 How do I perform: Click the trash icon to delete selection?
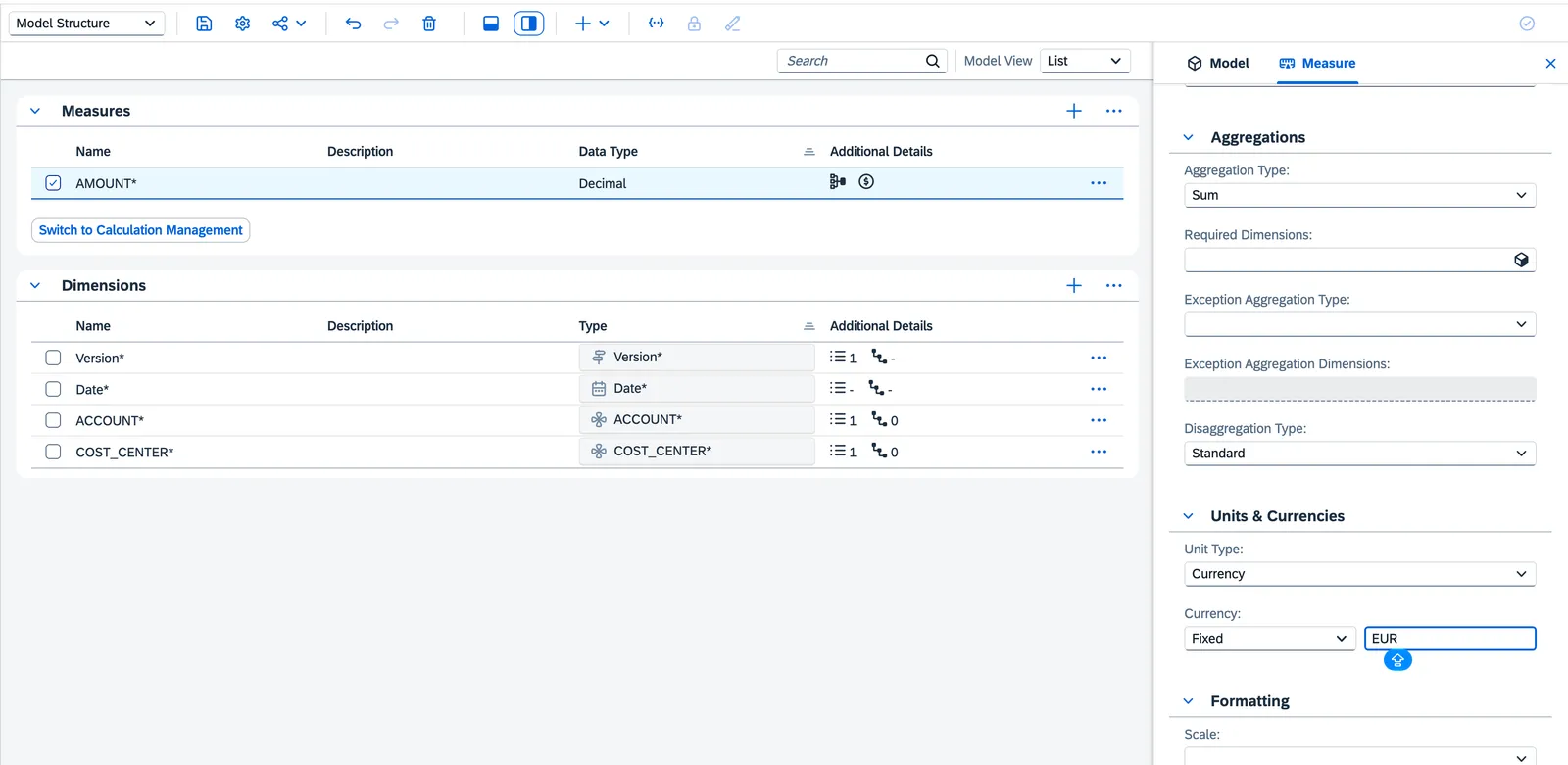tap(429, 24)
